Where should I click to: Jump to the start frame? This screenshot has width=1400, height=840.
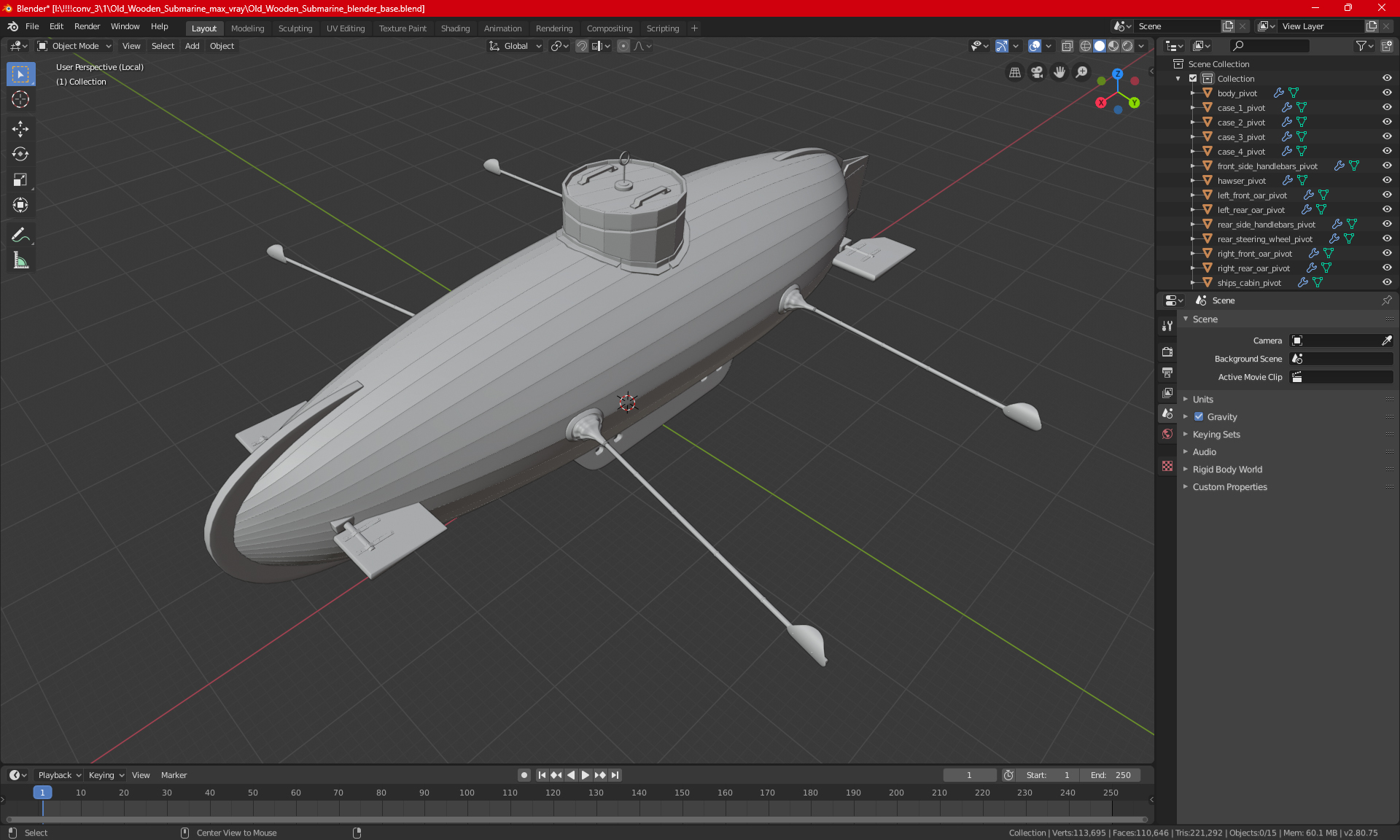pyautogui.click(x=542, y=775)
